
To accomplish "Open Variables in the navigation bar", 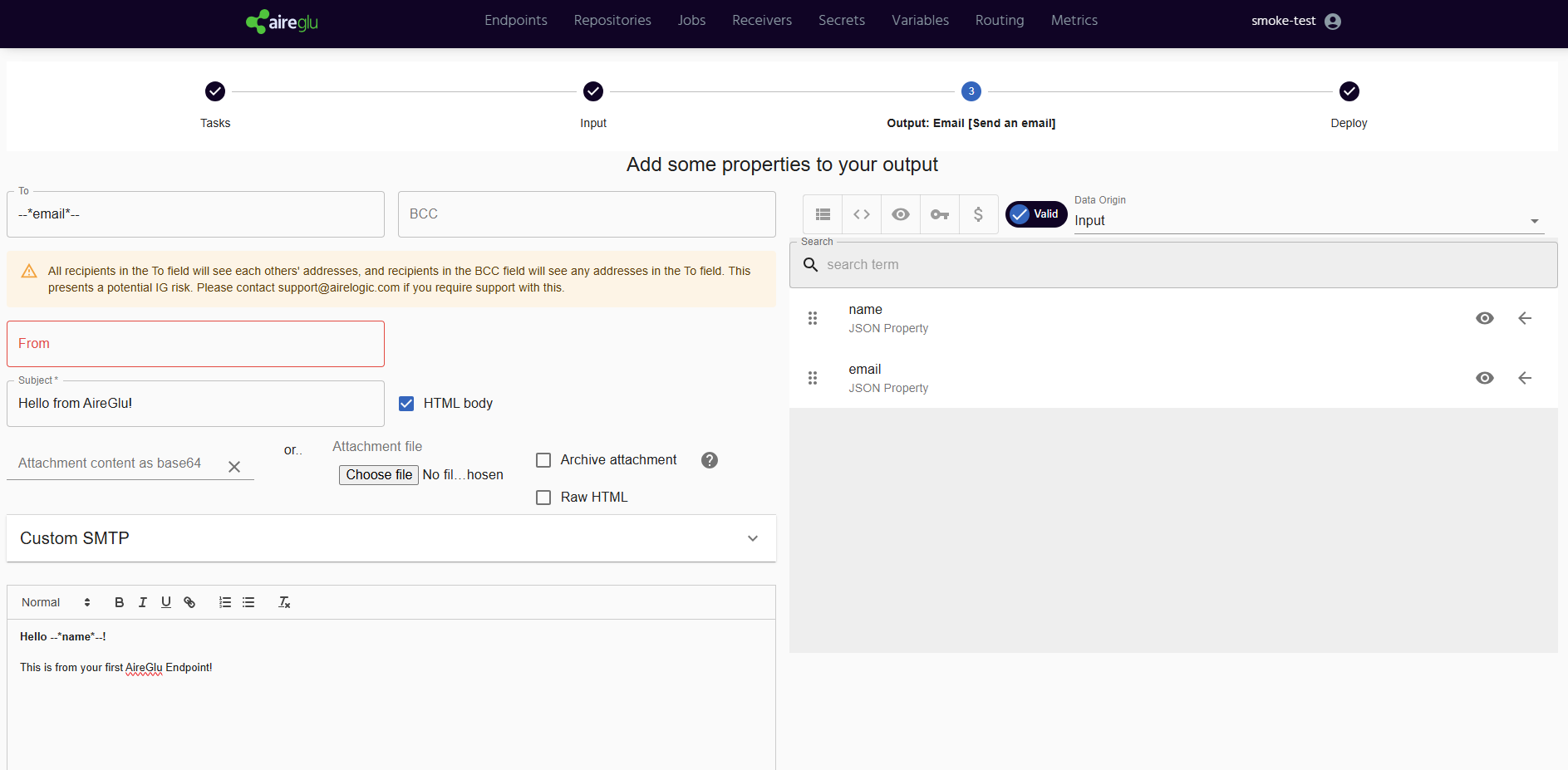I will pyautogui.click(x=920, y=20).
